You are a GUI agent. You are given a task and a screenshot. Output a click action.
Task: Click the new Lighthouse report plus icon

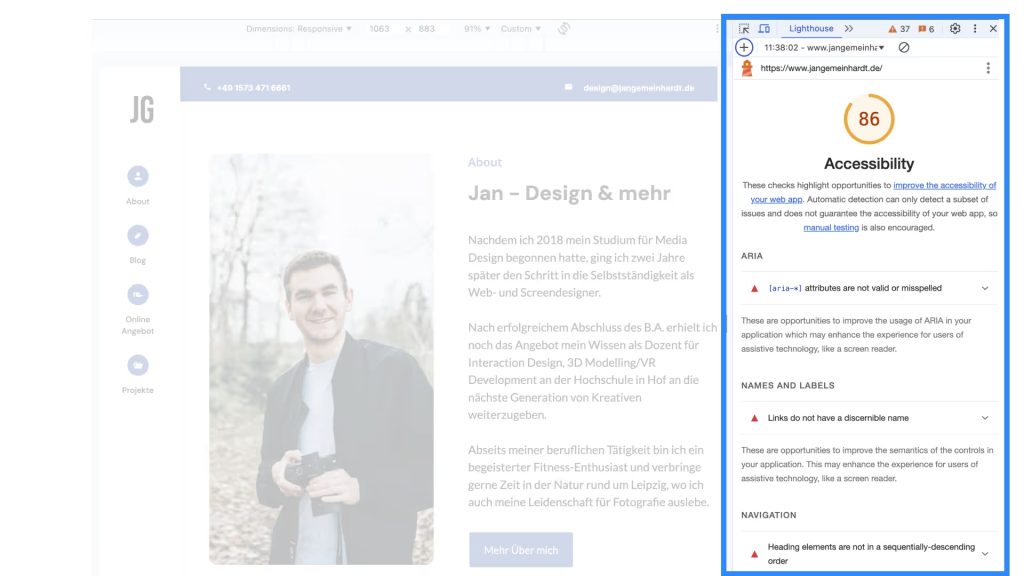point(744,47)
